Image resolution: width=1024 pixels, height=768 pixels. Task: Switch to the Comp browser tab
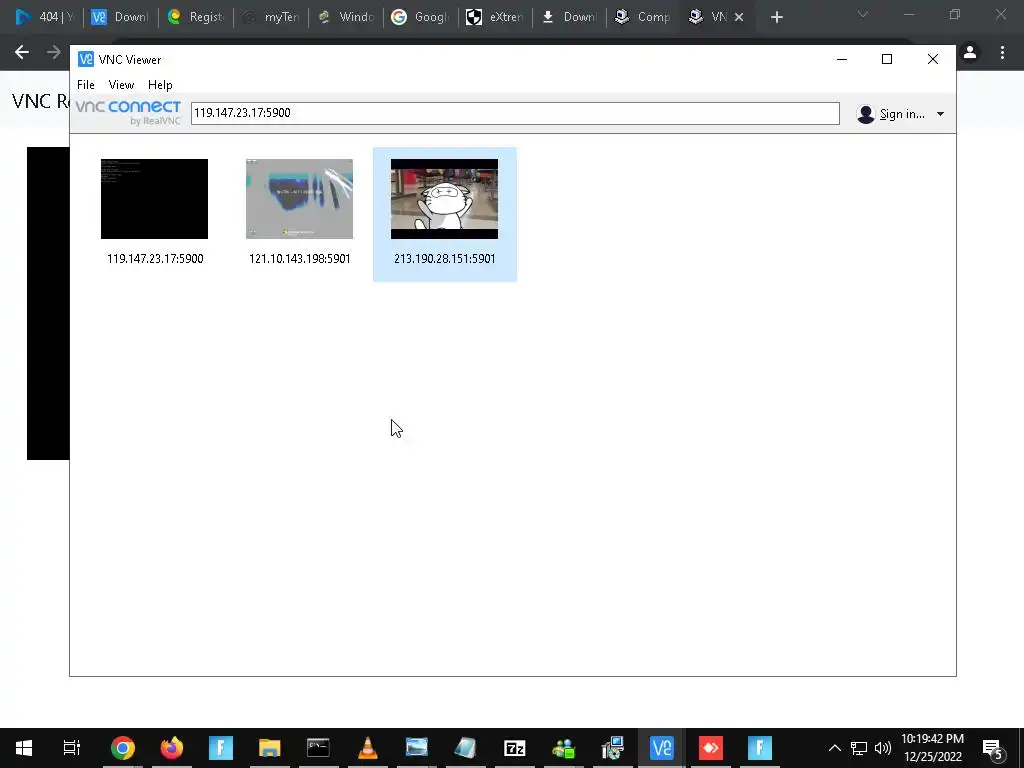point(644,17)
